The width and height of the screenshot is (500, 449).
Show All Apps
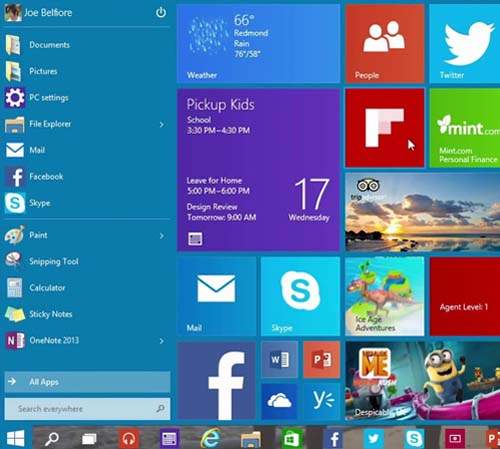[87, 382]
